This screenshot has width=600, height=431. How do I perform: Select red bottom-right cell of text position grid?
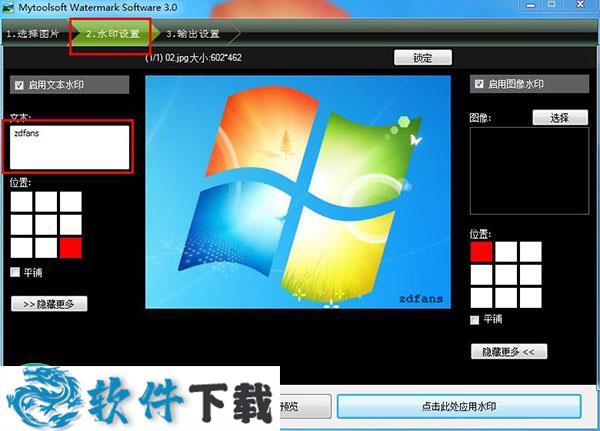pyautogui.click(x=70, y=247)
